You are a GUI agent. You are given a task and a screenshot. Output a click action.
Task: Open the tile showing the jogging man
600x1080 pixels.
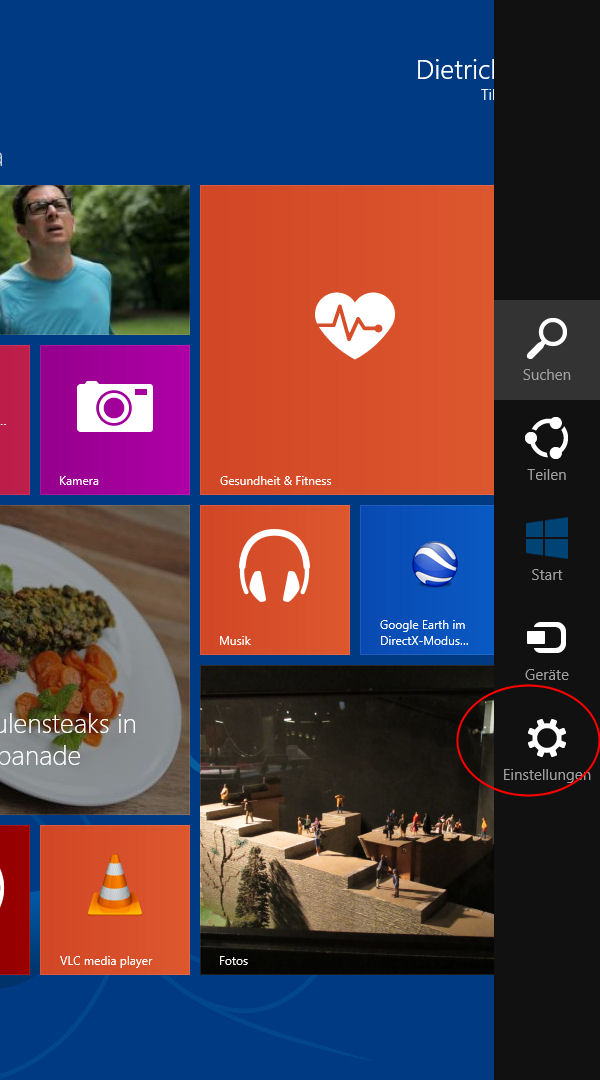point(94,260)
